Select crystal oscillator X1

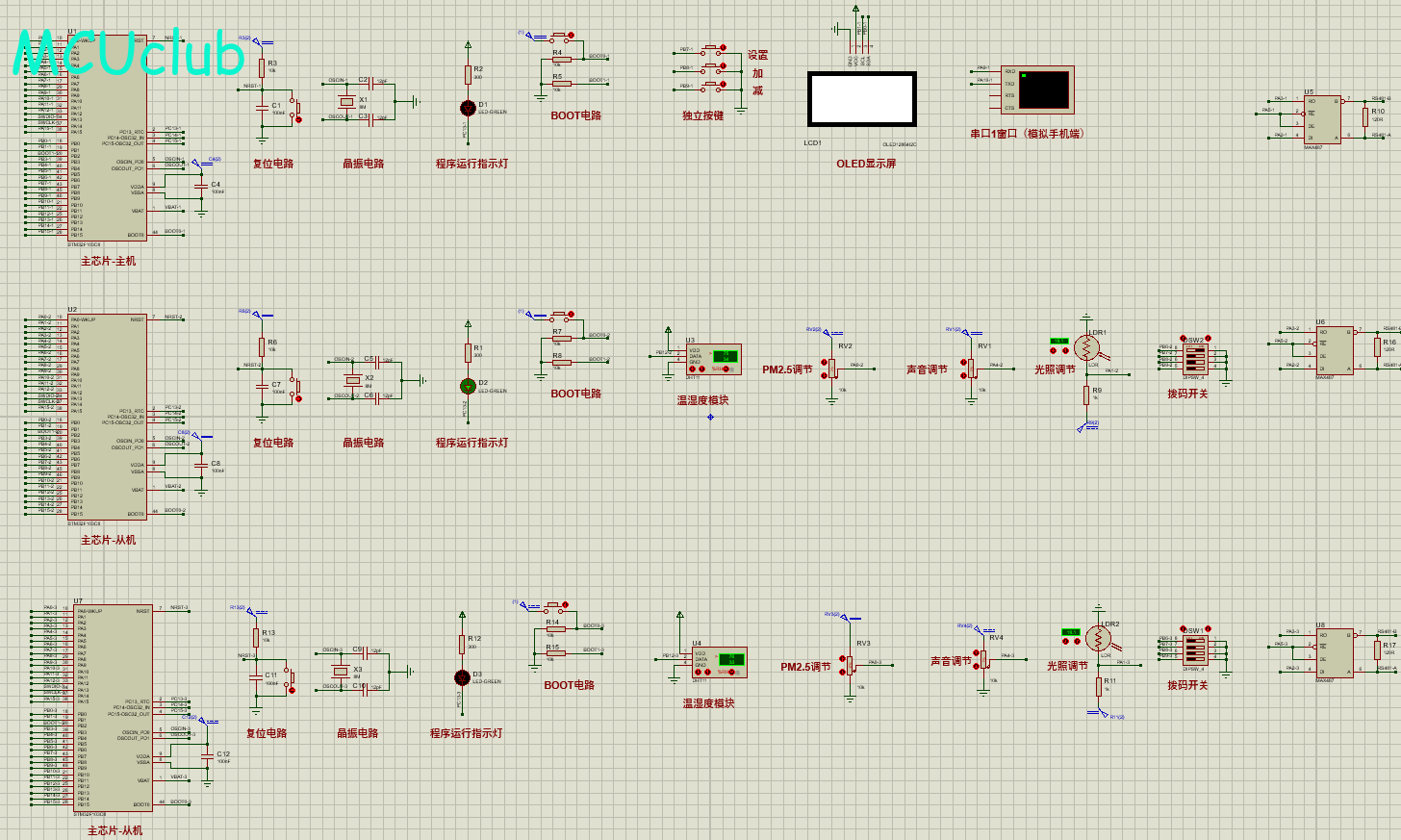click(x=346, y=101)
